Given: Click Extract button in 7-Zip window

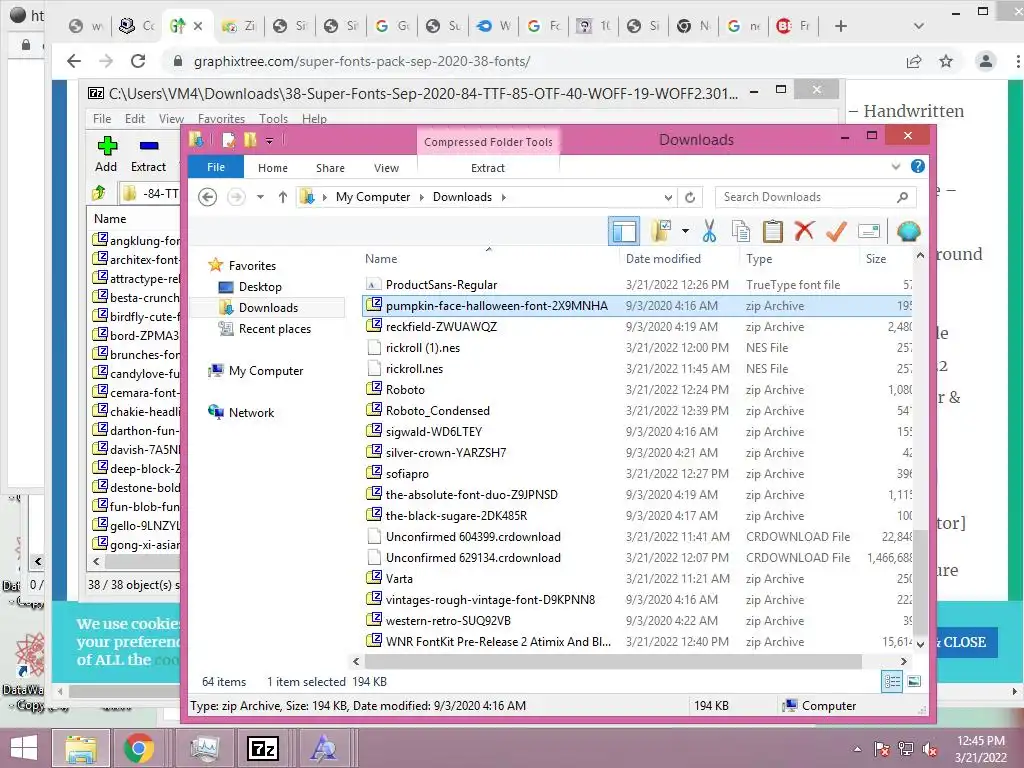Looking at the screenshot, I should (148, 154).
